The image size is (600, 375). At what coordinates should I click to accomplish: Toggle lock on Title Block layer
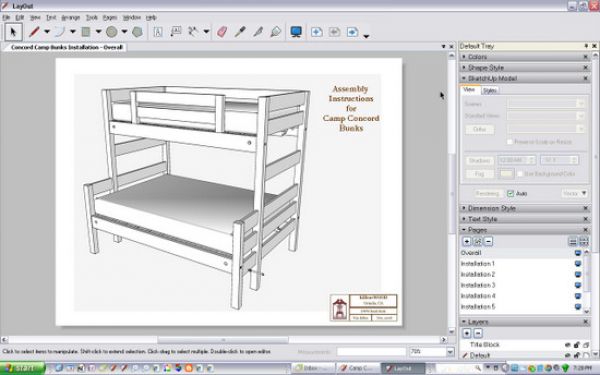[577, 345]
